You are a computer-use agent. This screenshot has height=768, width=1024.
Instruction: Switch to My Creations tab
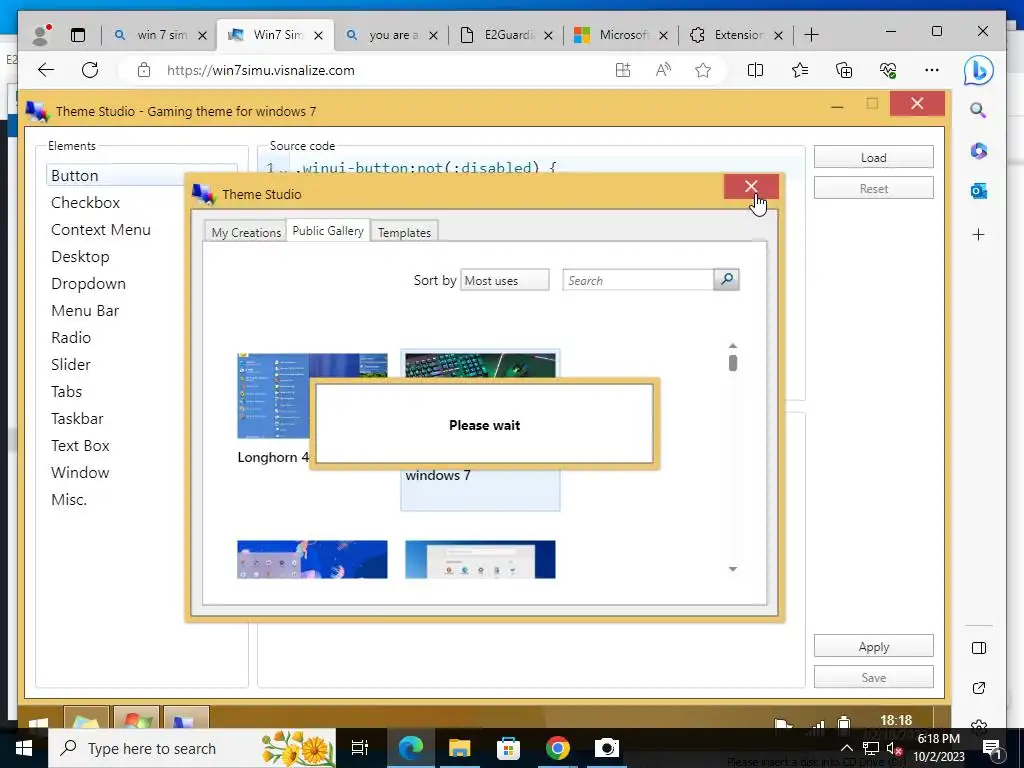pyautogui.click(x=246, y=232)
